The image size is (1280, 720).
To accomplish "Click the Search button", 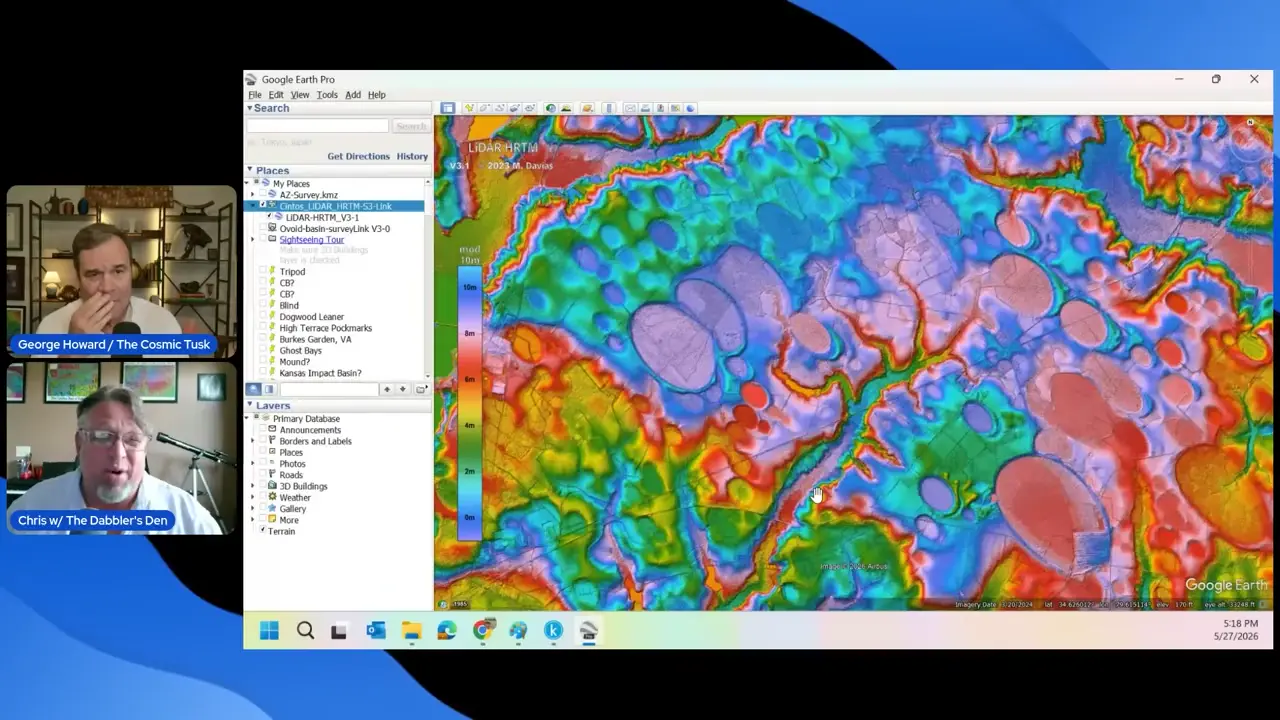I will [411, 126].
